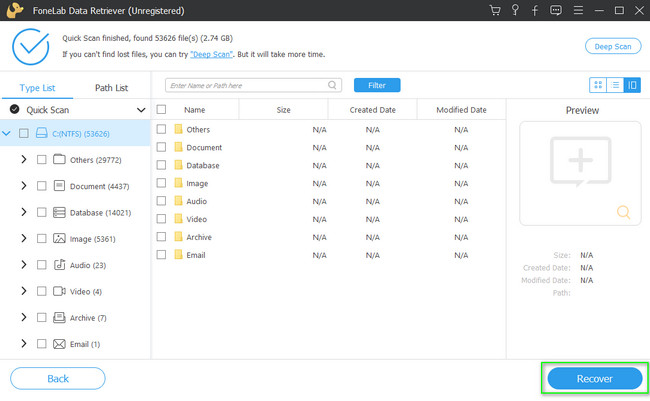This screenshot has height=401, width=650.
Task: Select the Quick Scan radio indicator
Action: 15,109
